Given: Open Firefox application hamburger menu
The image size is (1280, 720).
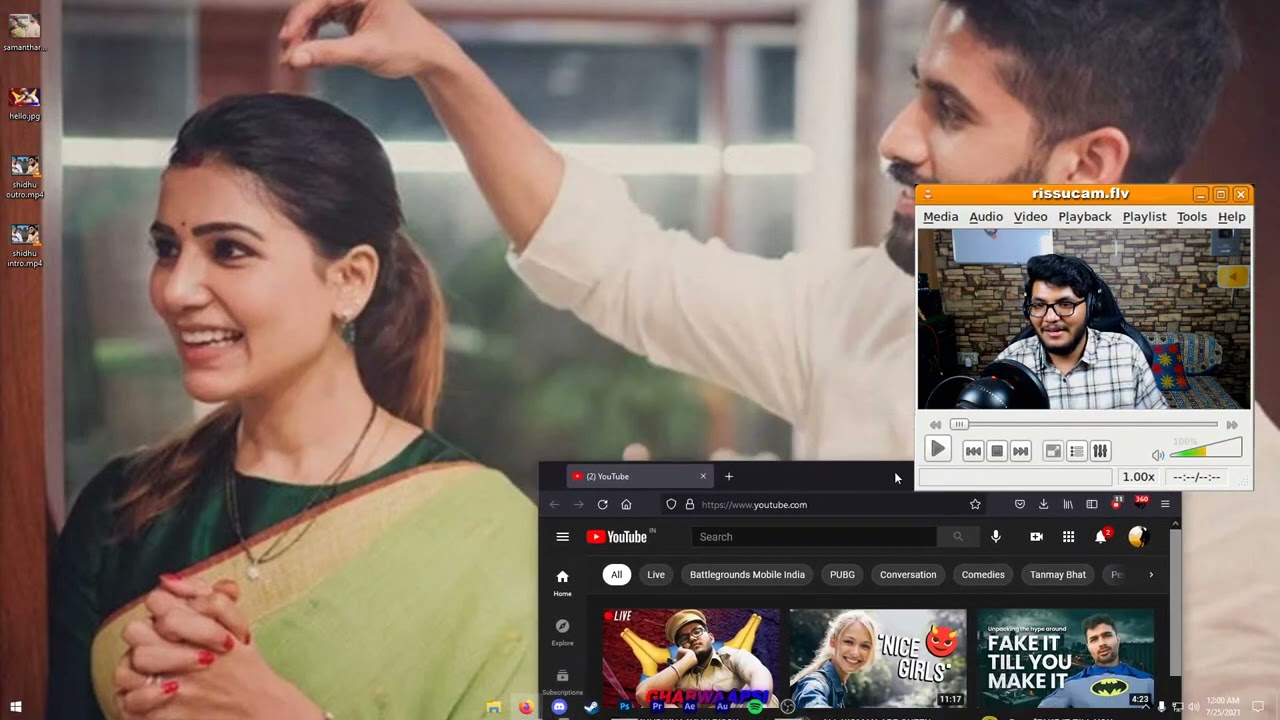Looking at the screenshot, I should click(1165, 504).
